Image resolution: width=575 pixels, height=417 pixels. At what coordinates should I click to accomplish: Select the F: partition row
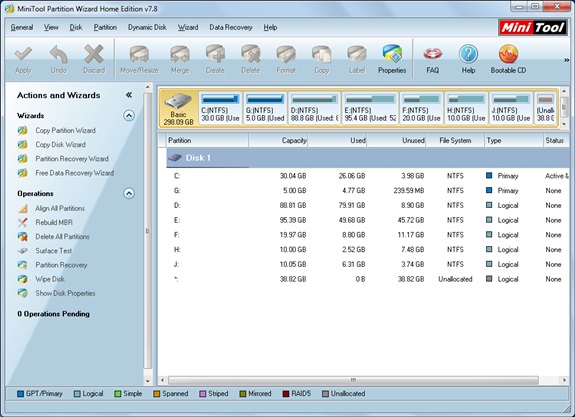click(x=368, y=235)
